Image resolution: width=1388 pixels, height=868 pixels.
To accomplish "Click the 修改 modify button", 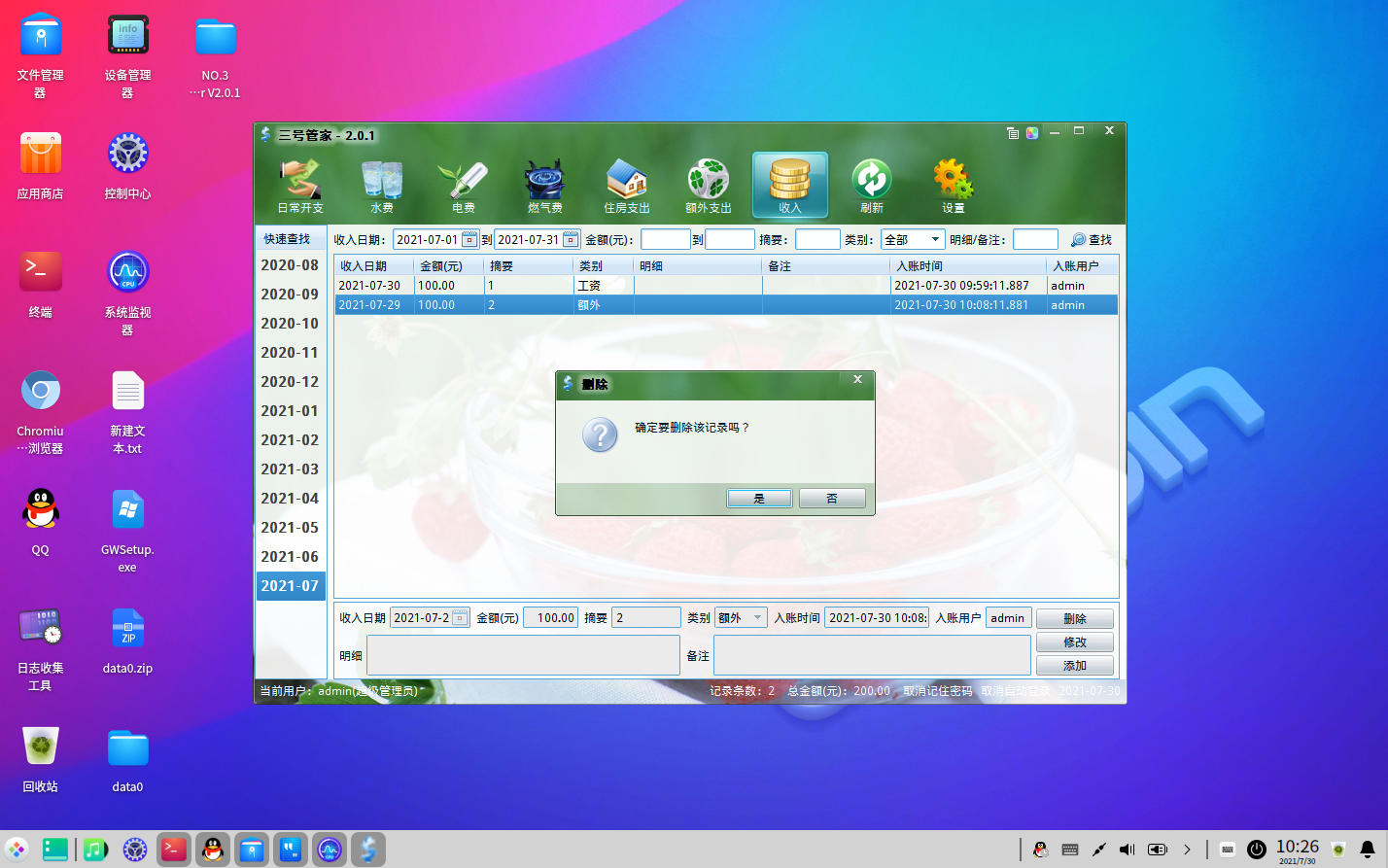I will click(x=1075, y=642).
